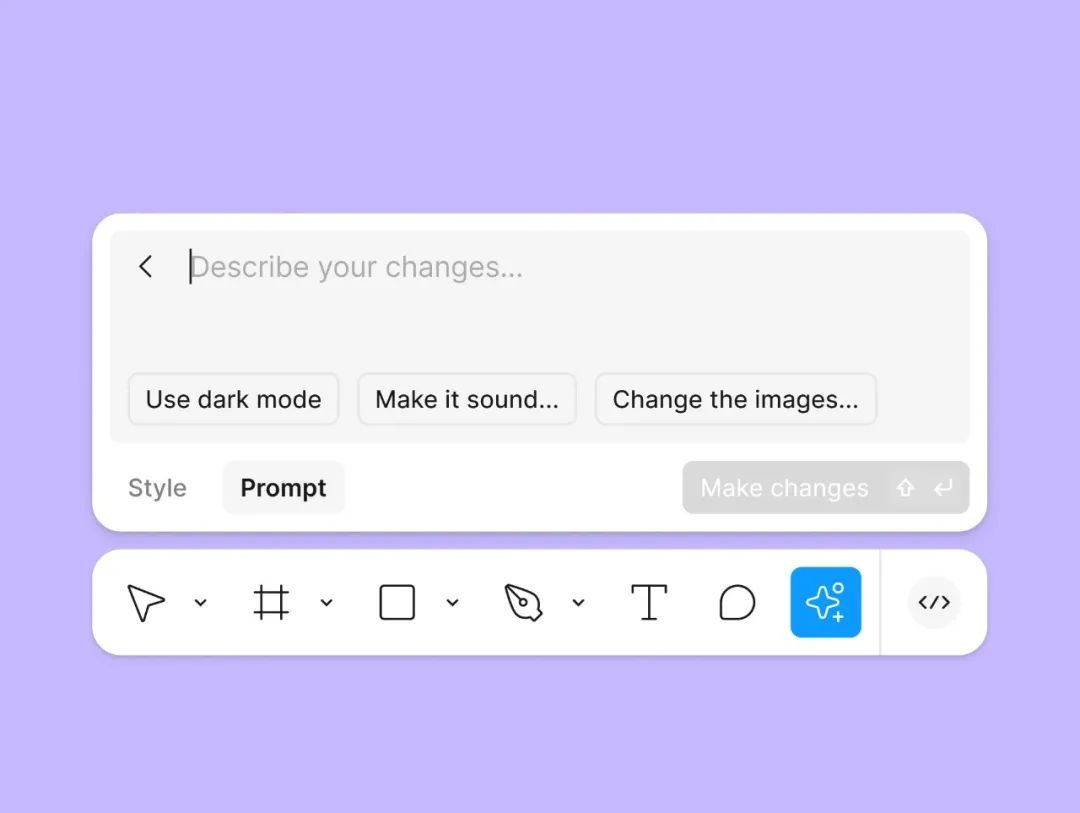Switch to the Style tab
The height and width of the screenshot is (813, 1080).
[x=157, y=487]
